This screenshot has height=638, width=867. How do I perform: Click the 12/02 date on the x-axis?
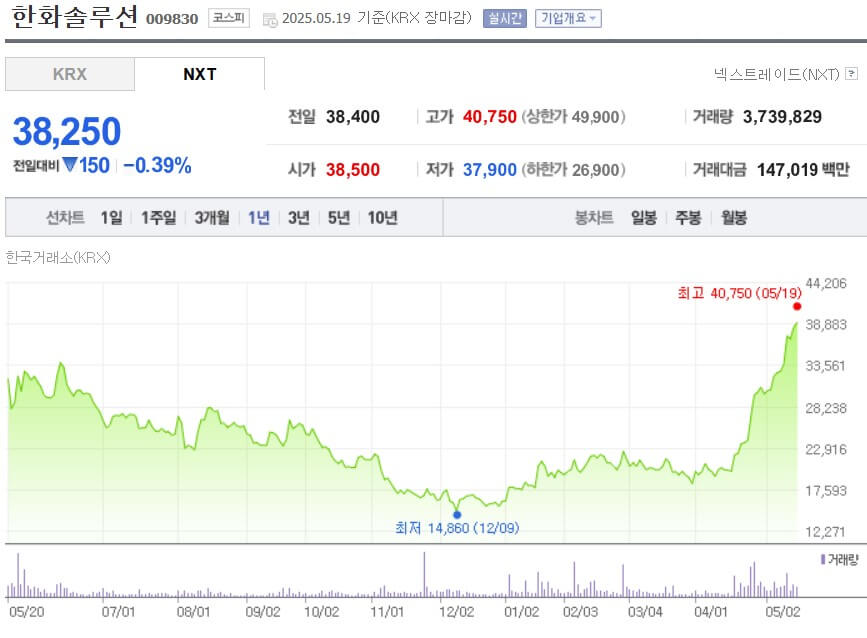456,611
